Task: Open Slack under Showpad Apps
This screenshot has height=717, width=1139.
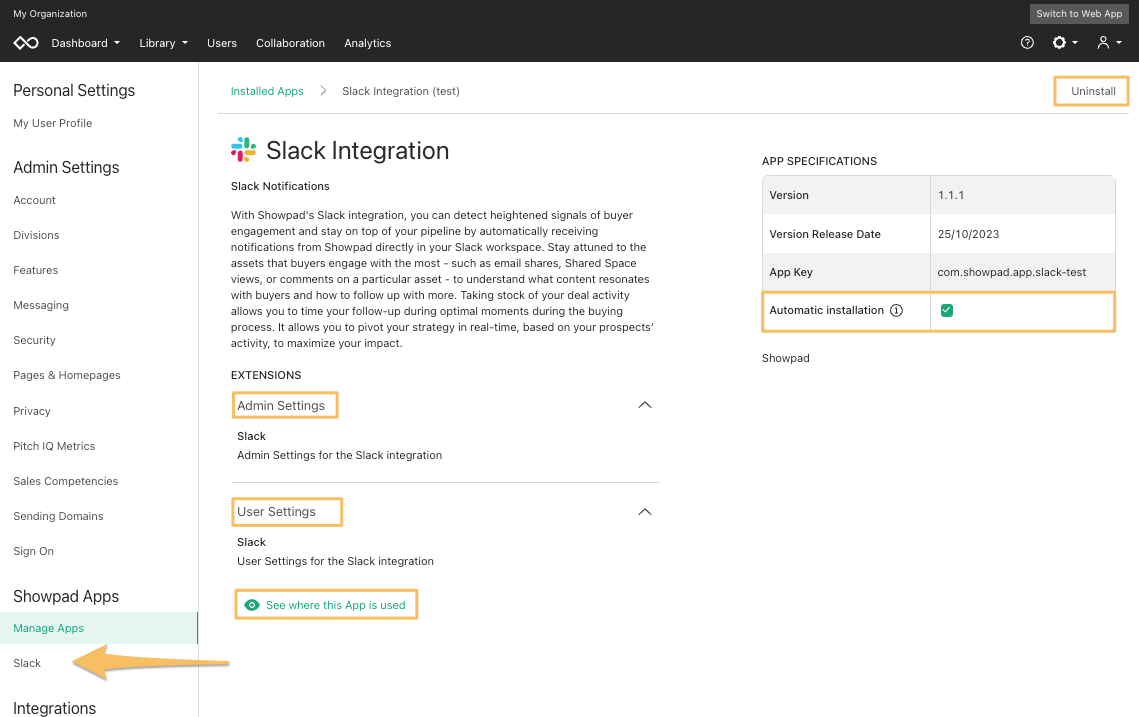Action: (x=27, y=663)
